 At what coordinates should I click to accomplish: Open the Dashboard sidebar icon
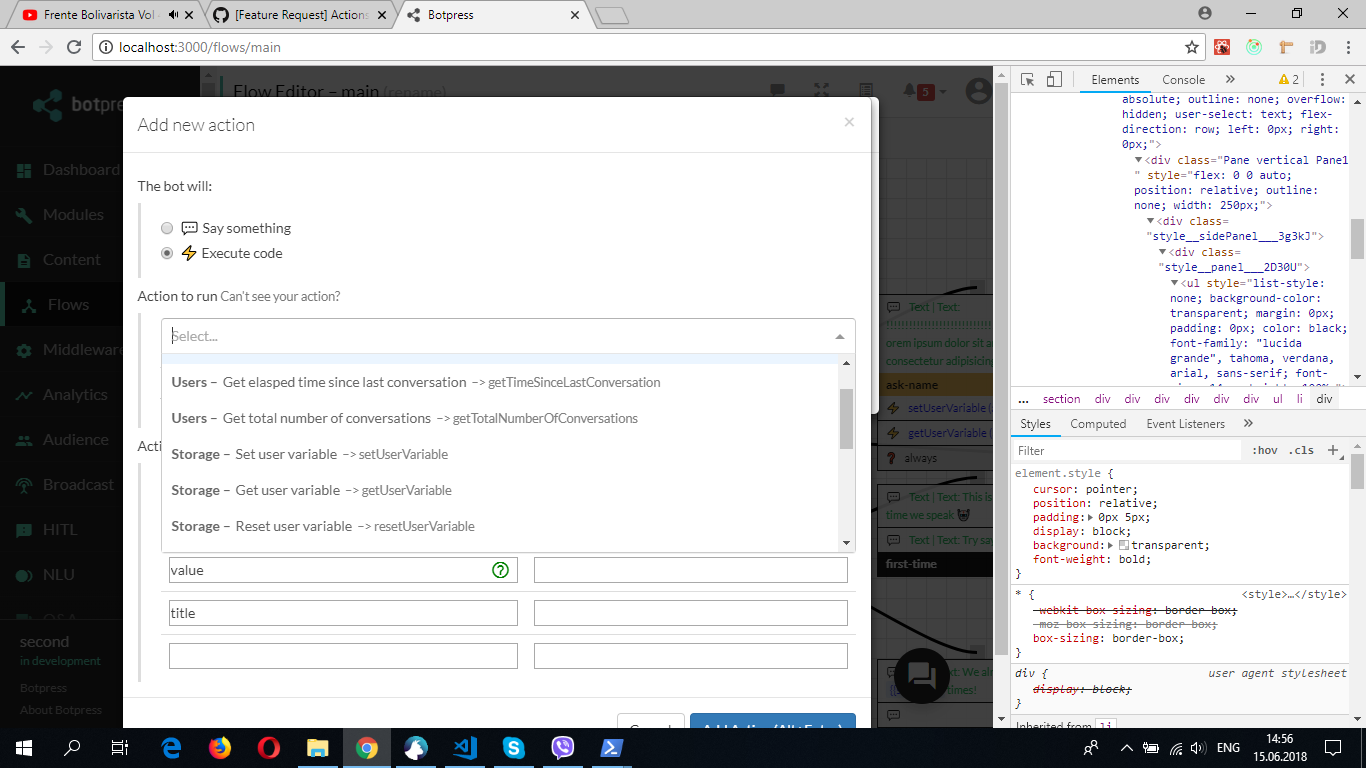(24, 169)
